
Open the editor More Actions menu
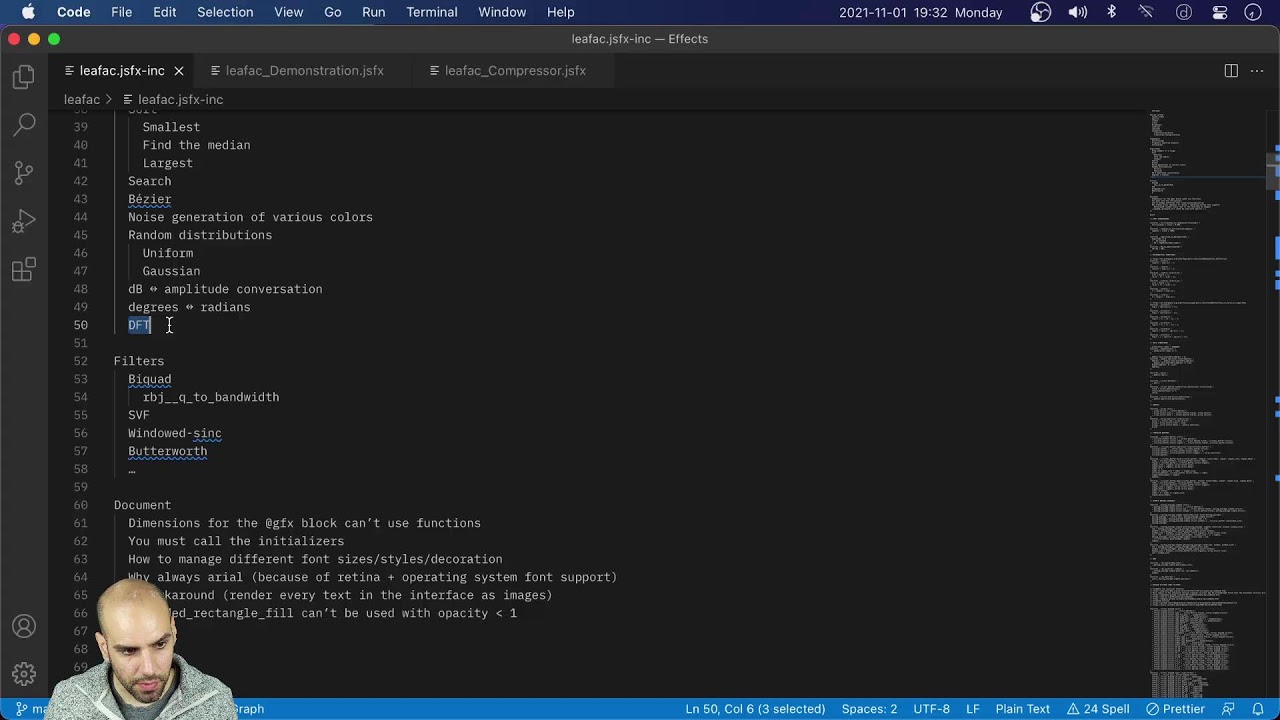tap(1258, 71)
